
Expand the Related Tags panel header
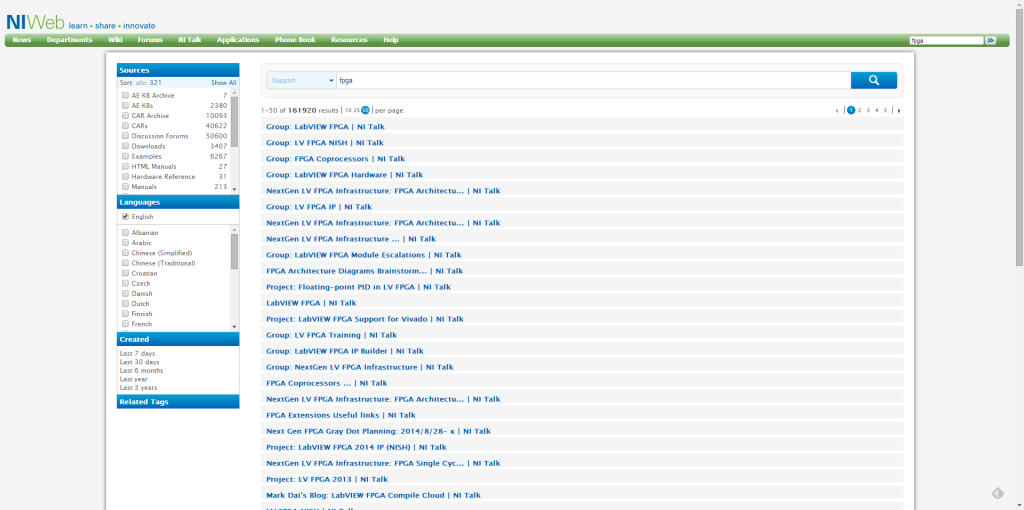pos(178,402)
